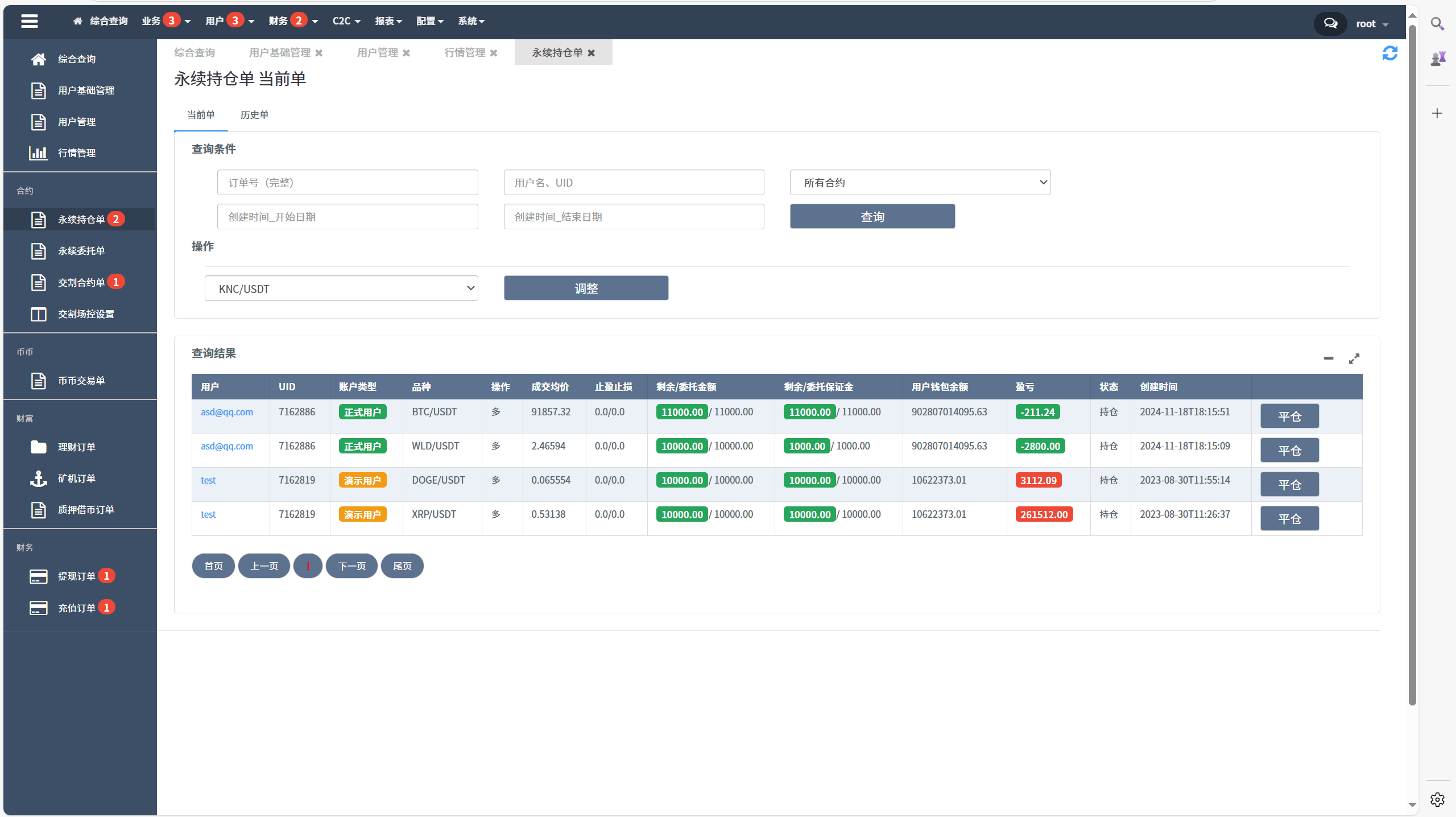Click the hamburger menu icon

click(x=30, y=21)
